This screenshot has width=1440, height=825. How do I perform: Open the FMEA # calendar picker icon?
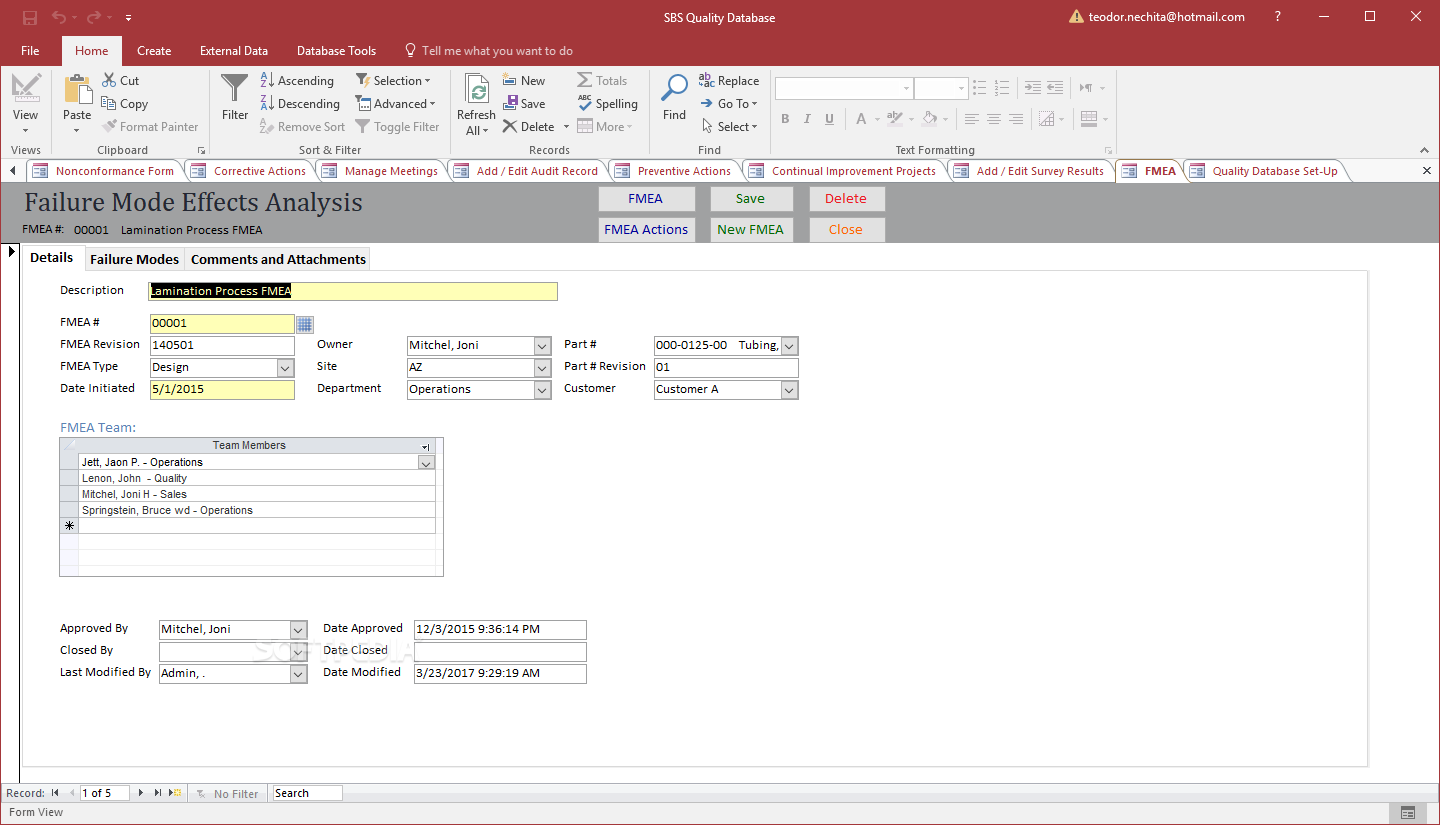coord(305,324)
